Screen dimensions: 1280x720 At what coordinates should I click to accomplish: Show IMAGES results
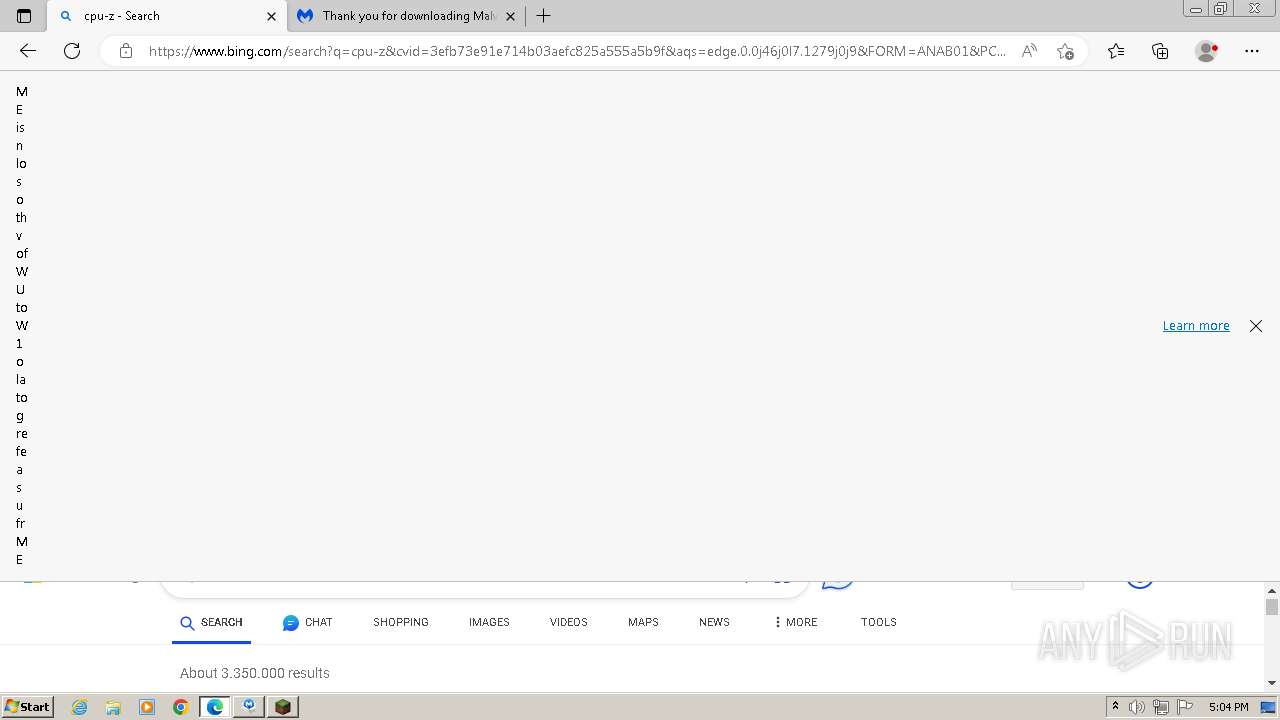coord(489,622)
